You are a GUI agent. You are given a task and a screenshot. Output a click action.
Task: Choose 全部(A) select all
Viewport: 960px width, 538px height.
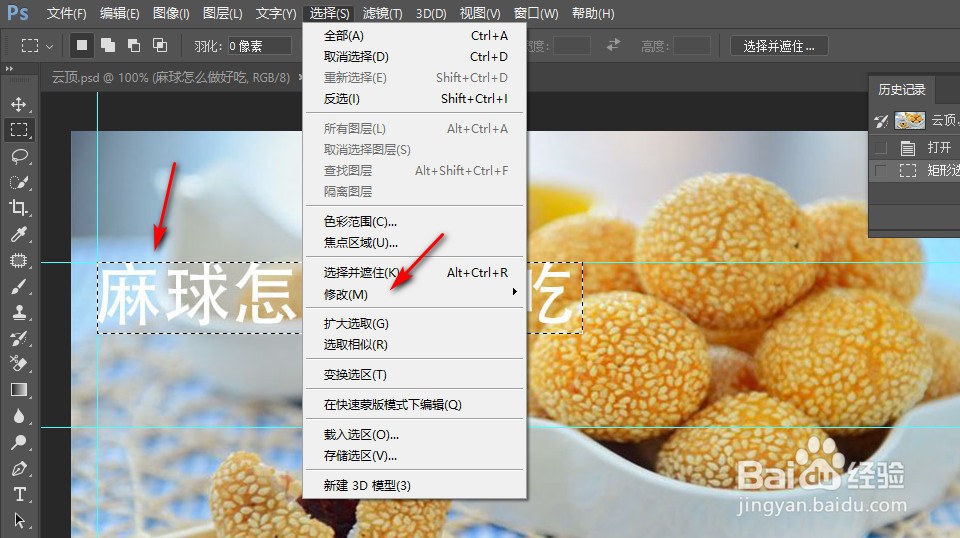tap(415, 35)
